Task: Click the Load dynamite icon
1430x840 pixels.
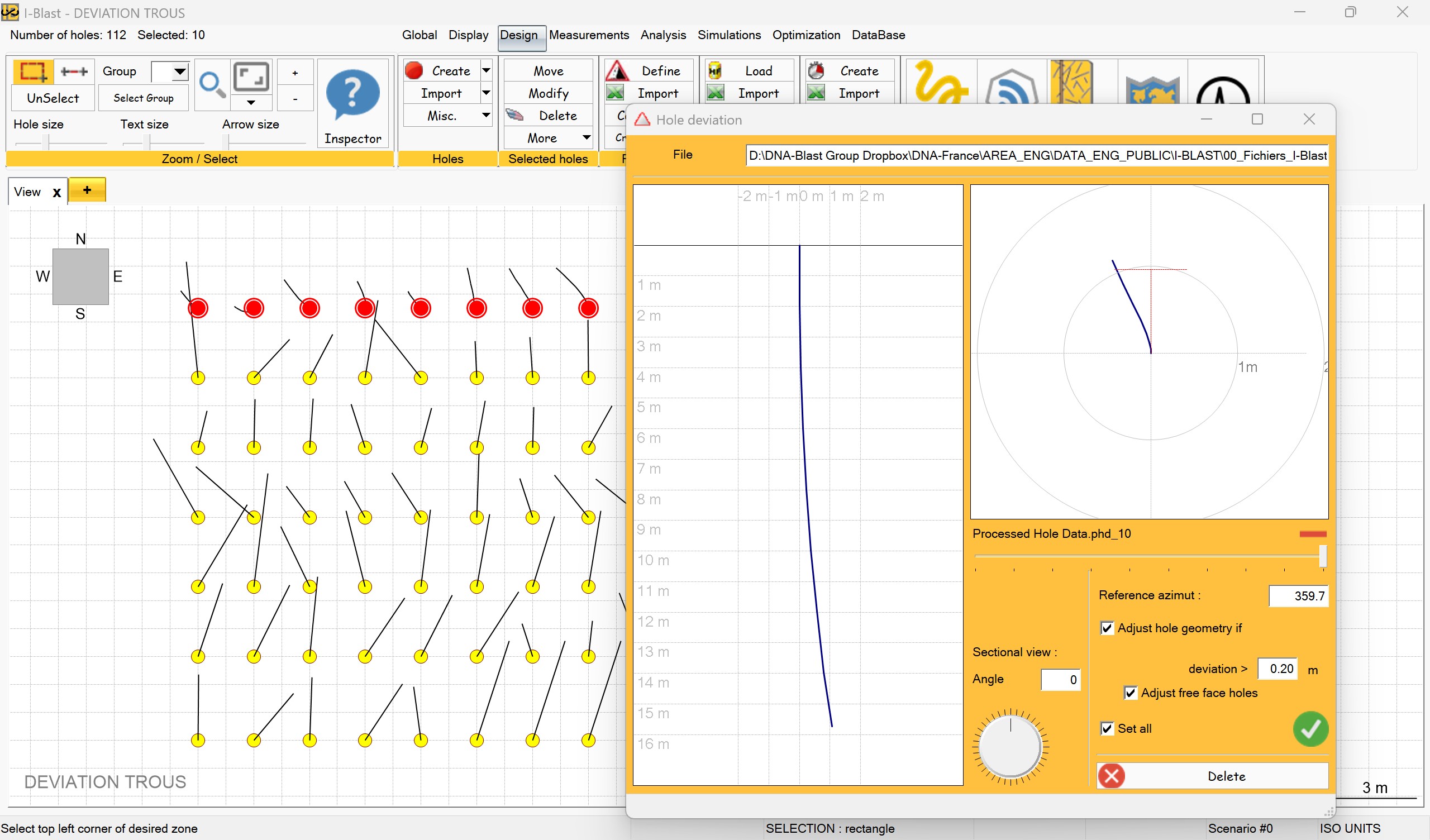Action: pyautogui.click(x=716, y=70)
